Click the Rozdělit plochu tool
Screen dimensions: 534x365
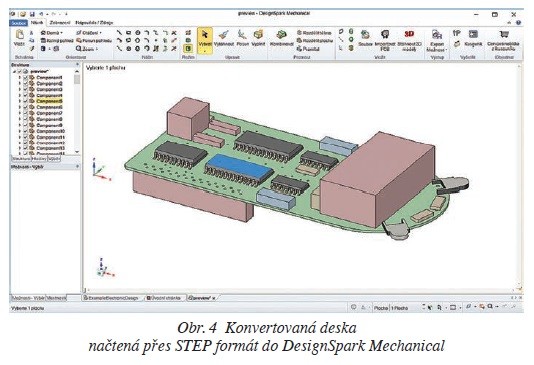click(x=315, y=41)
